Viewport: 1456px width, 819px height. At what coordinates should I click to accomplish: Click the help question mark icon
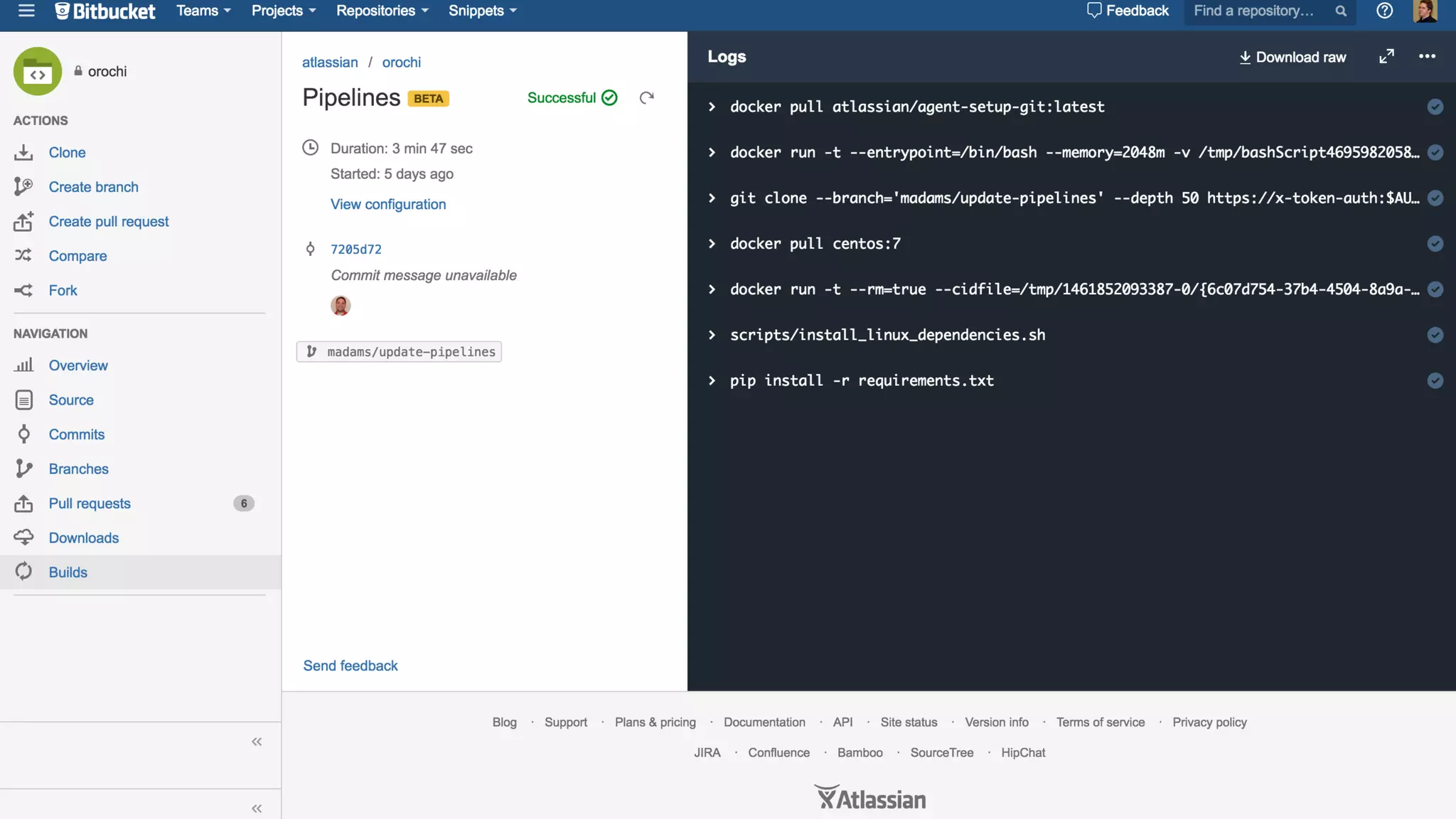pos(1384,11)
